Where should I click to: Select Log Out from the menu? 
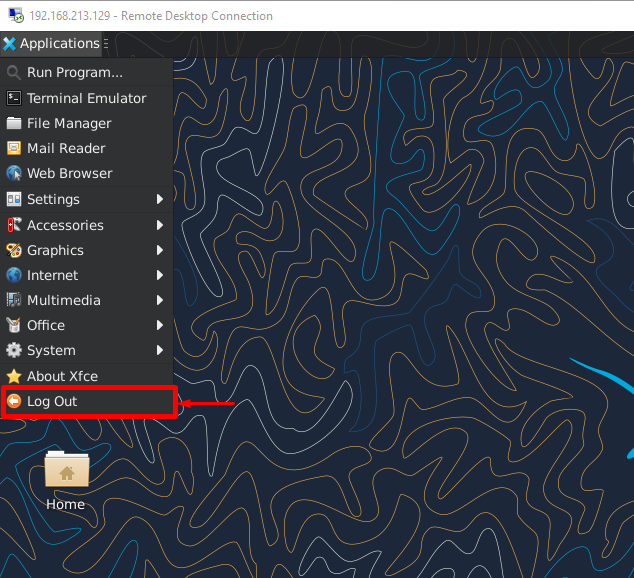coord(52,401)
